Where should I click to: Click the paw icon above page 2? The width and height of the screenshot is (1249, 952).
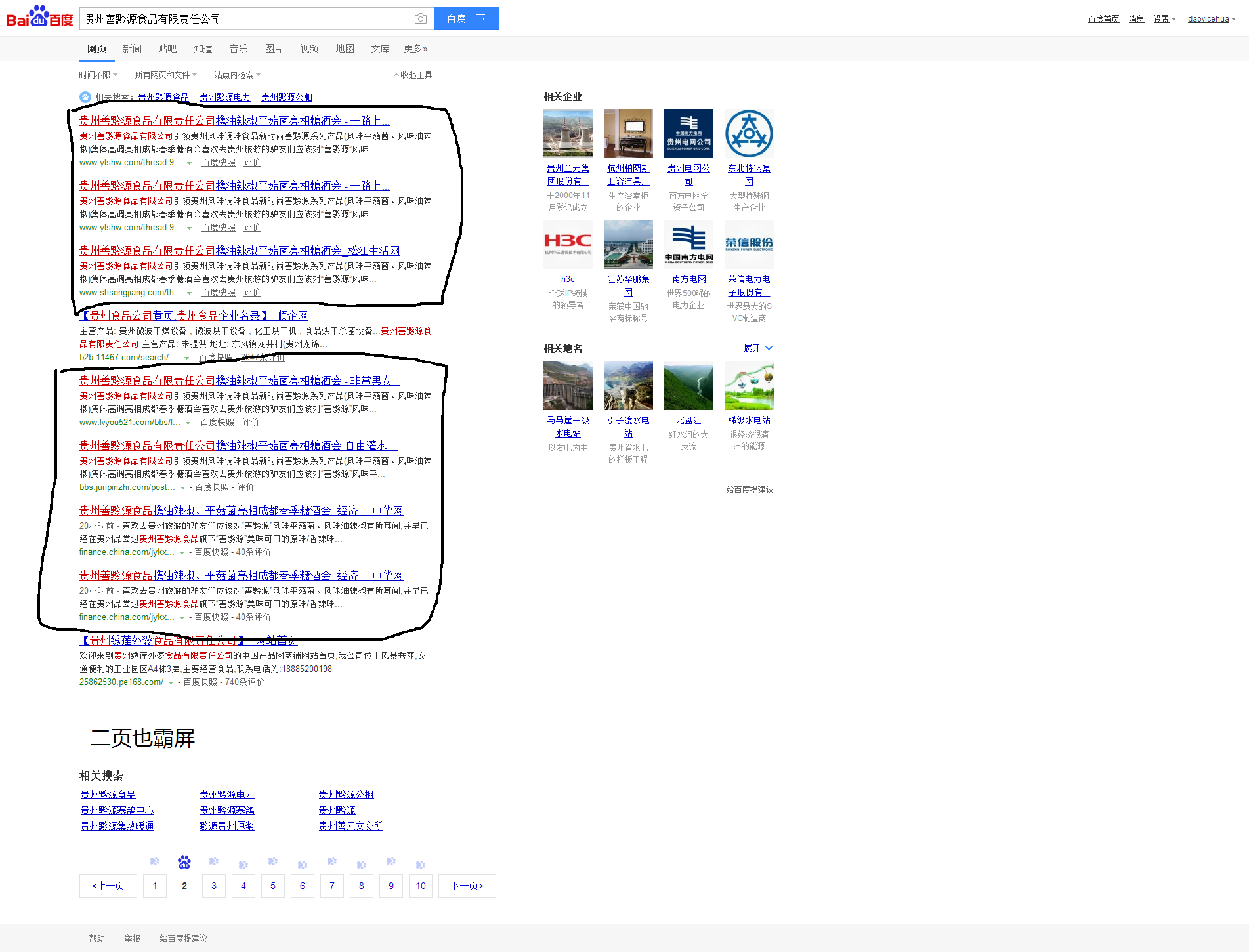[x=184, y=861]
